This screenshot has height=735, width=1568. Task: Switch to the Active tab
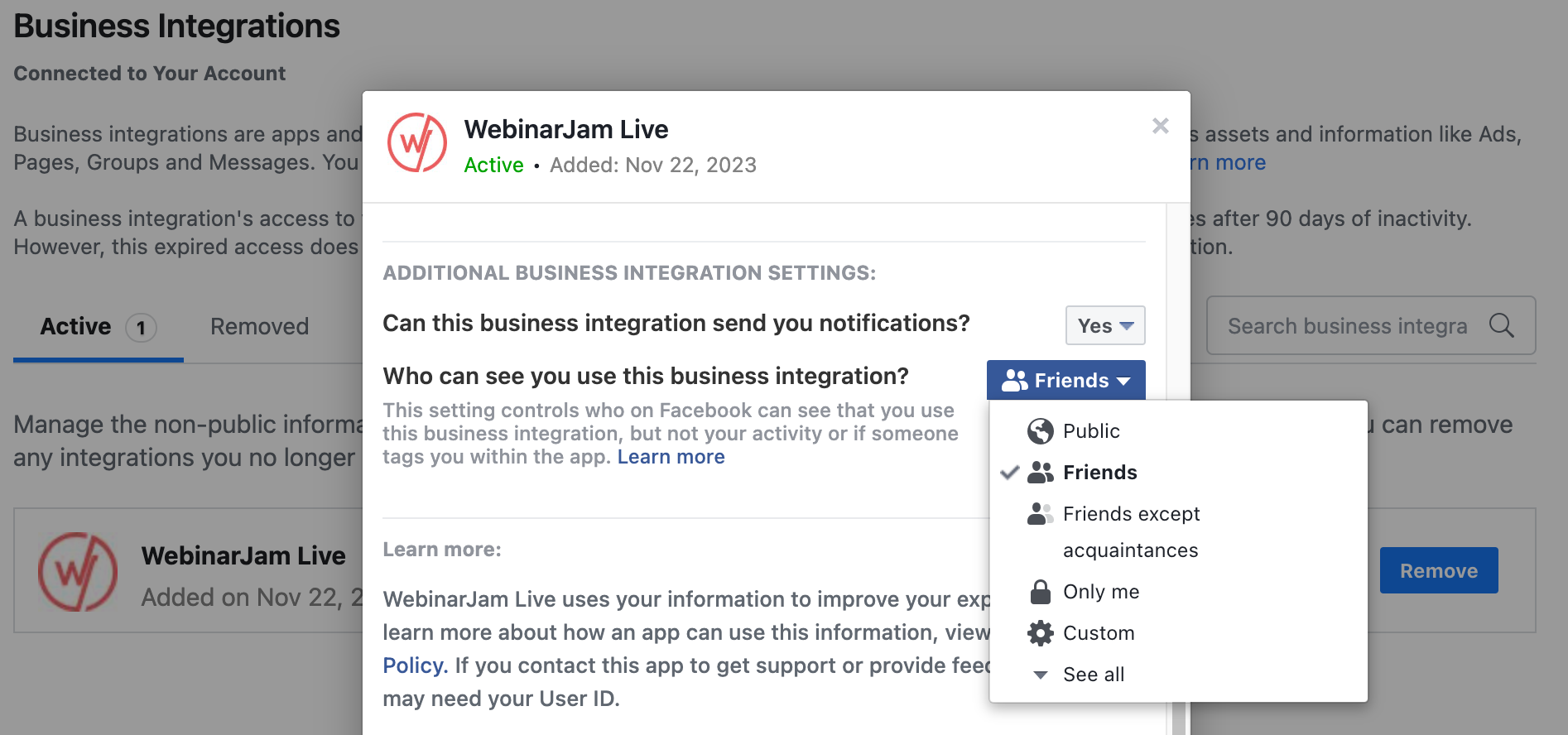pyautogui.click(x=75, y=326)
